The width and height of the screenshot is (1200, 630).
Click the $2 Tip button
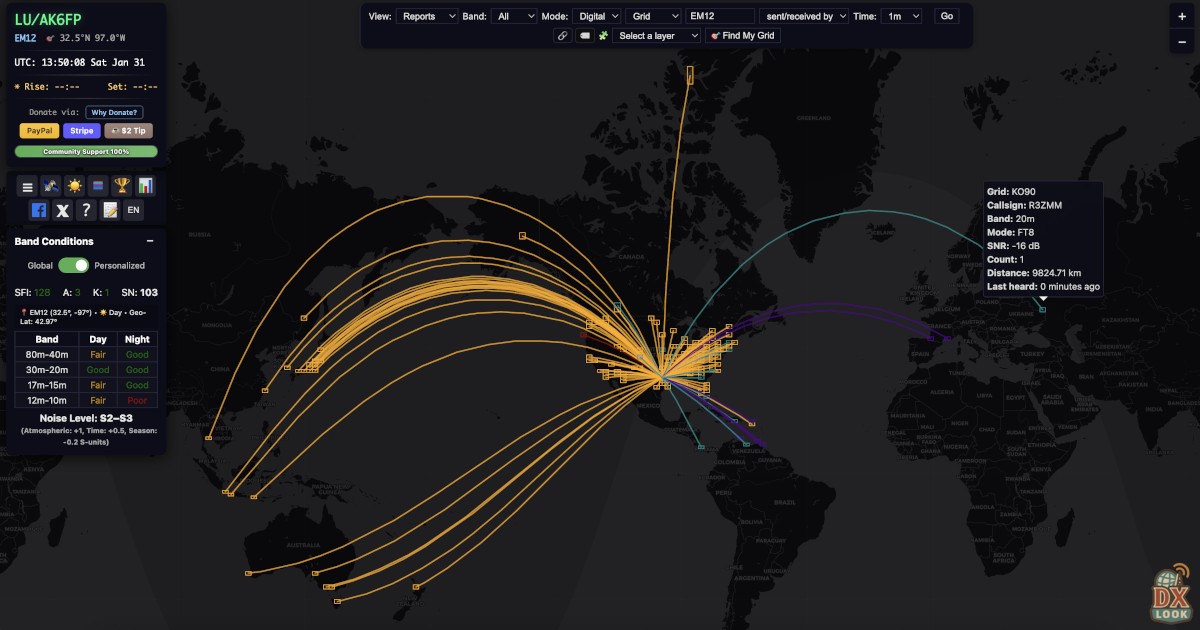pyautogui.click(x=128, y=131)
